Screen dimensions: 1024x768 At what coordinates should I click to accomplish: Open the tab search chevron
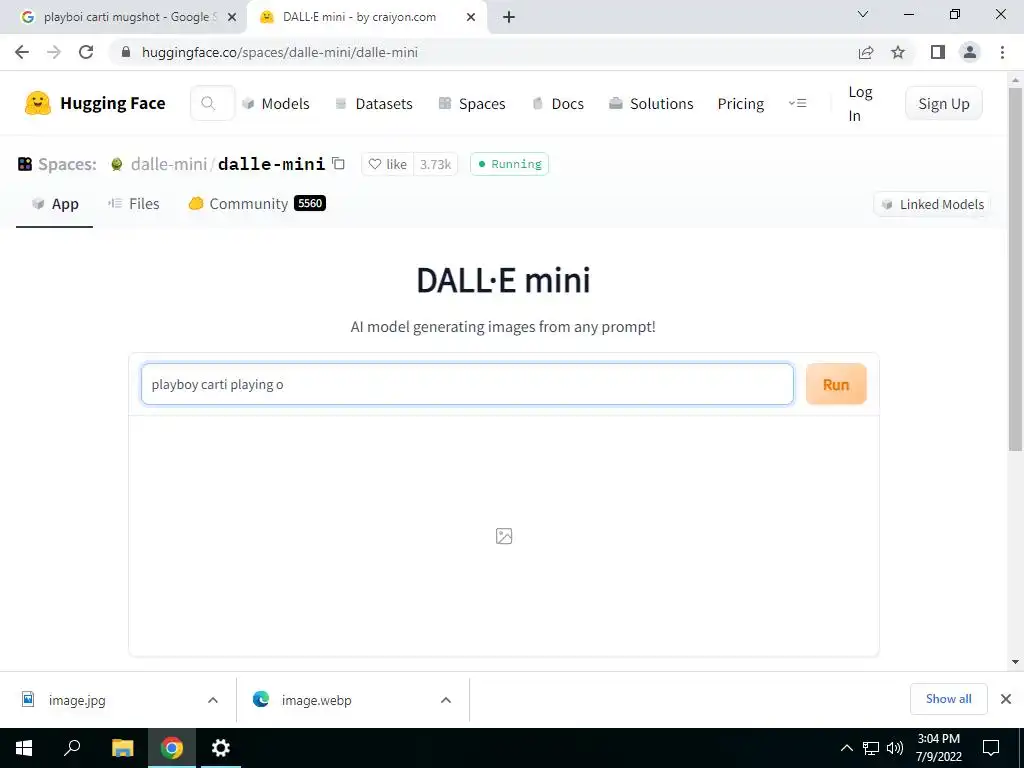(x=863, y=14)
